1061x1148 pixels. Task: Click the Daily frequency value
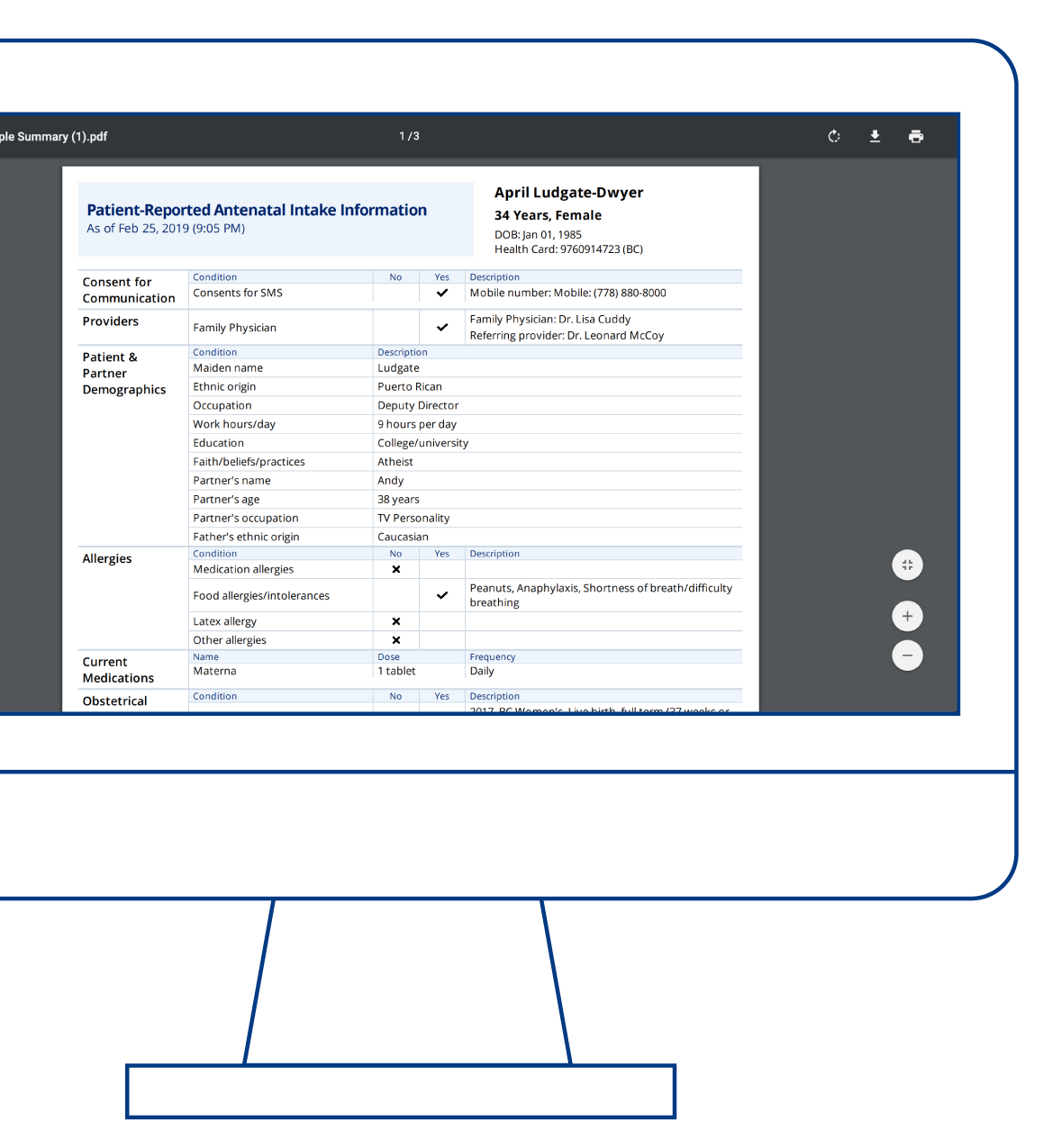click(482, 671)
